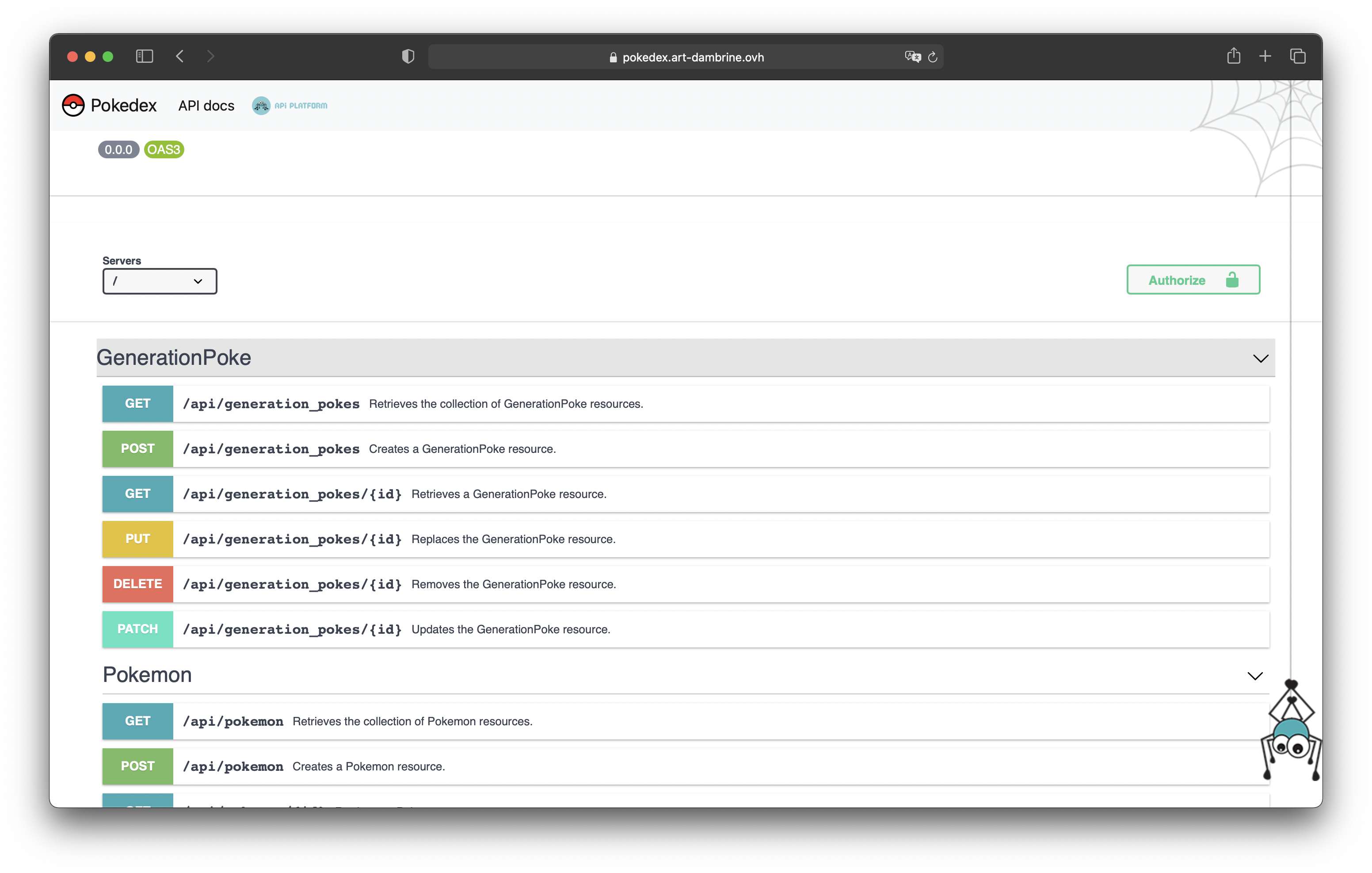Screen dimensions: 1372x873
Task: Expand DELETE /api/generation_pokes/{id} endpoint
Action: point(686,584)
